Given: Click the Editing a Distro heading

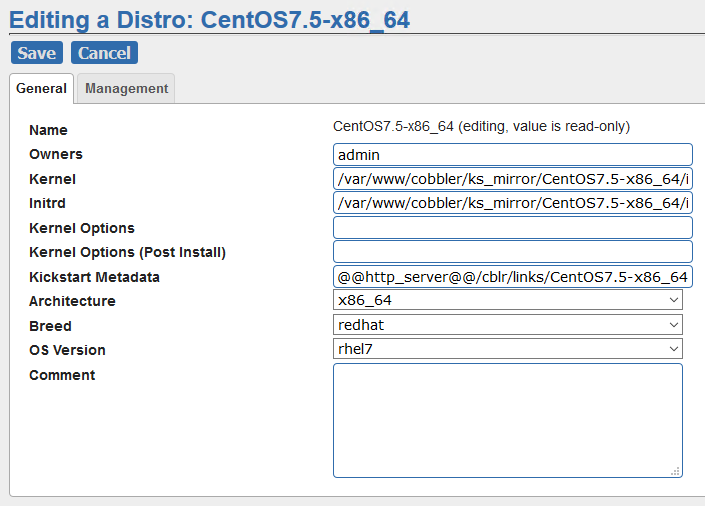Looking at the screenshot, I should coord(210,20).
